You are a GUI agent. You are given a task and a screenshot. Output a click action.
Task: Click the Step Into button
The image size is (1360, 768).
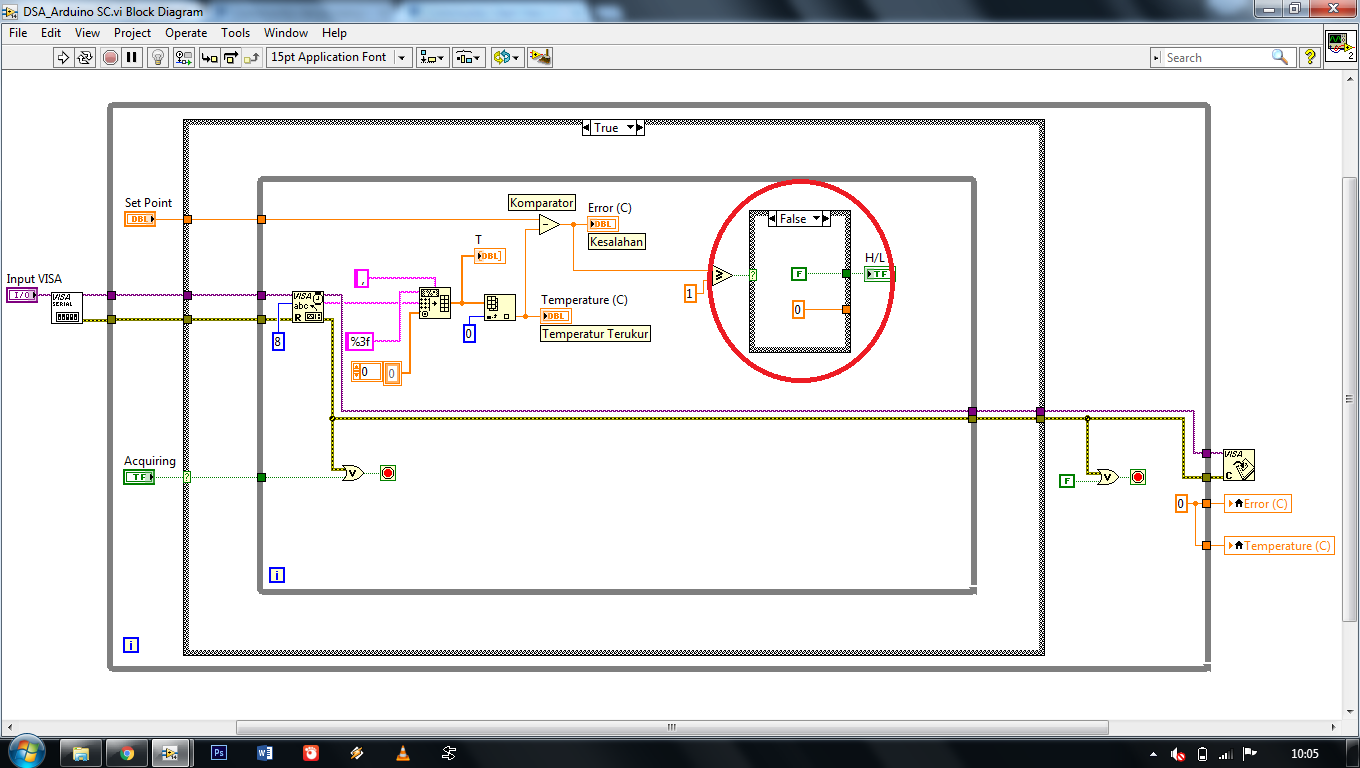pos(209,57)
